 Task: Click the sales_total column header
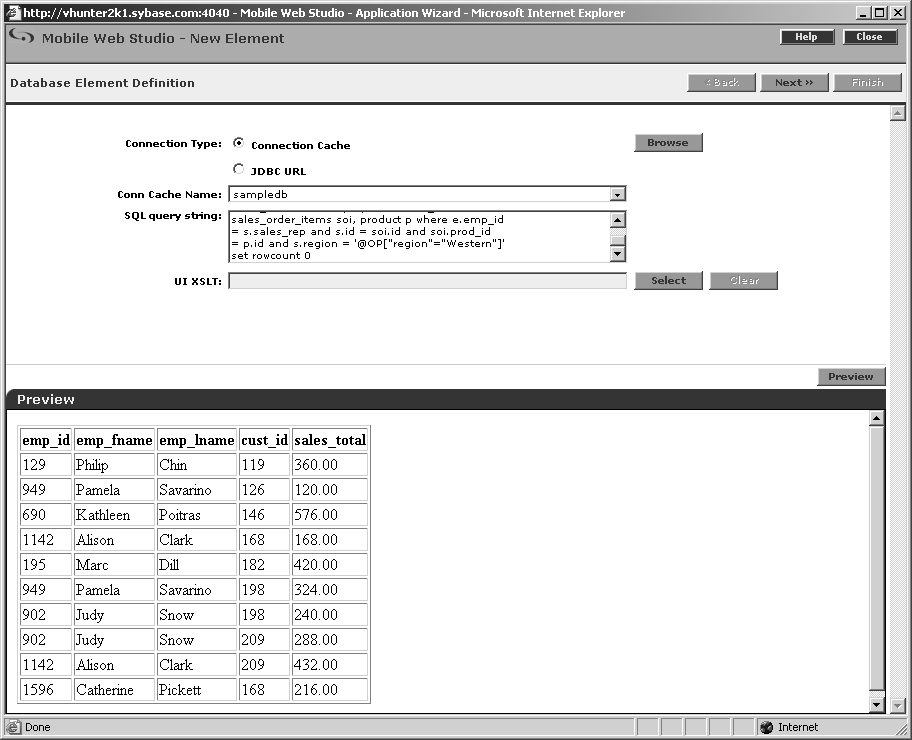pos(330,440)
